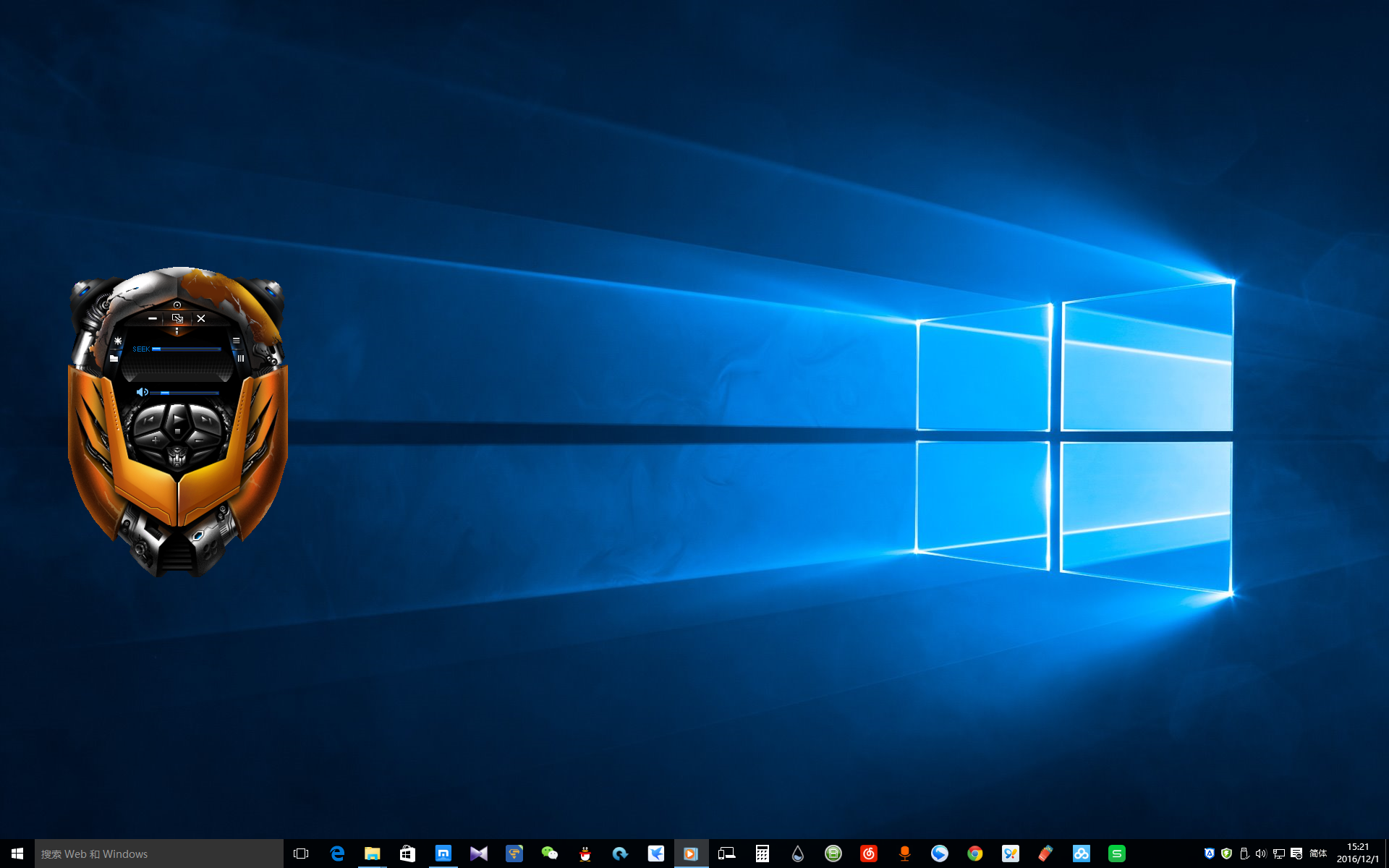This screenshot has height=868, width=1389.
Task: Open the blue circular arrow taskbar app
Action: pos(621,854)
